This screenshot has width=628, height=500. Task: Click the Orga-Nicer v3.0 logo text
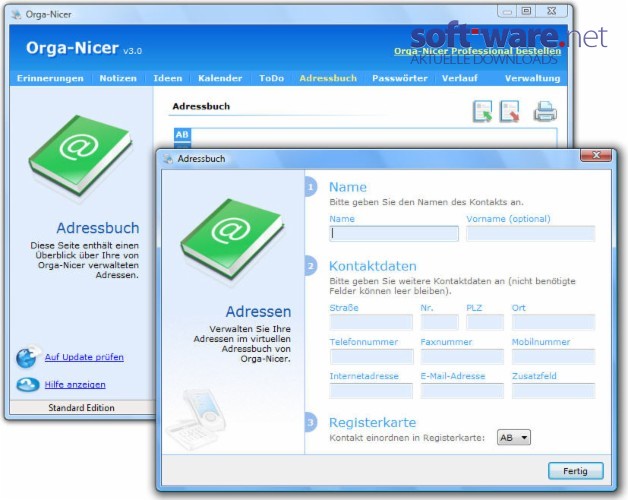click(x=84, y=48)
